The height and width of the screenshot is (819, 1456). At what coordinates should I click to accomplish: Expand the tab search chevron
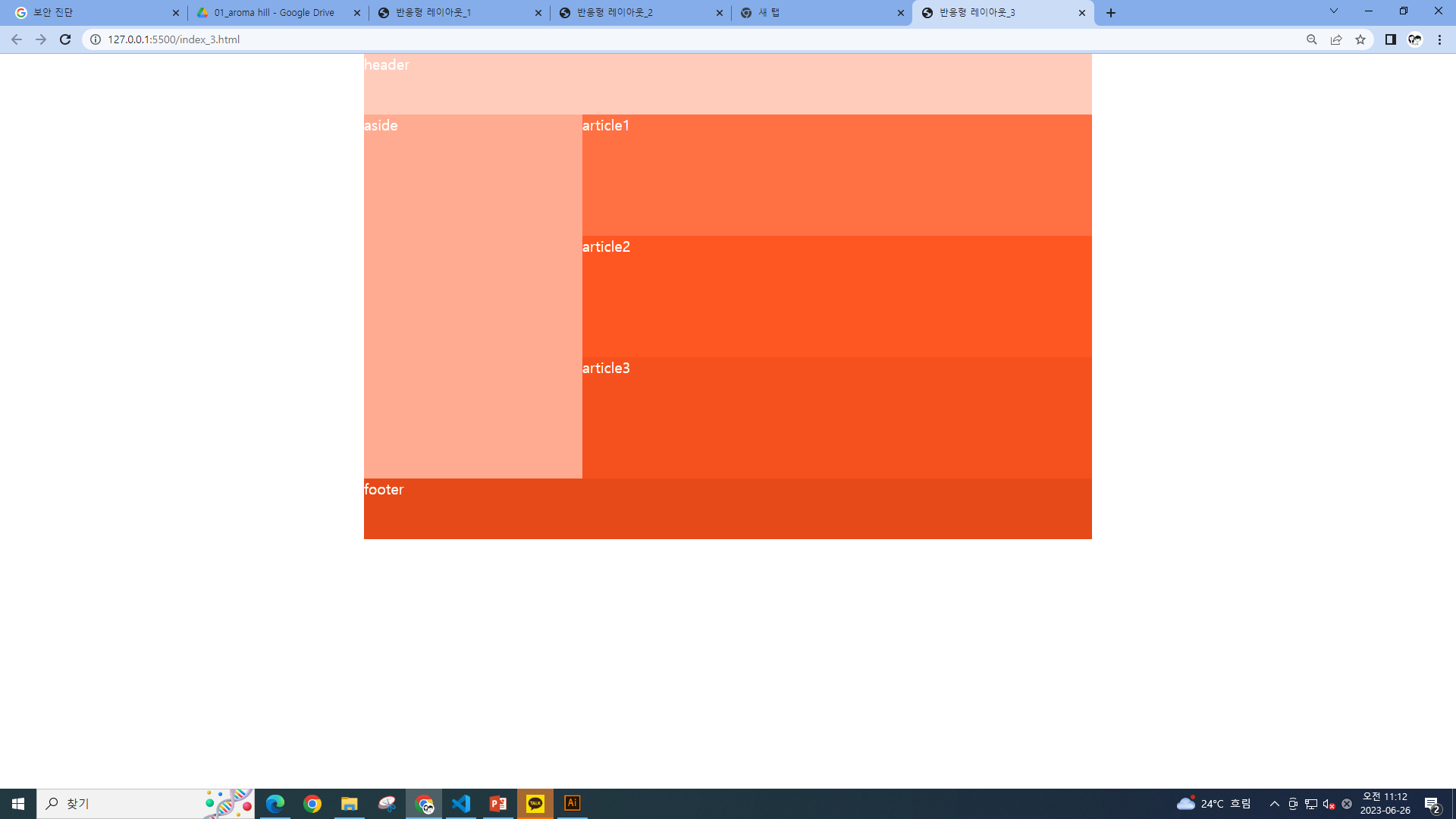pos(1333,11)
